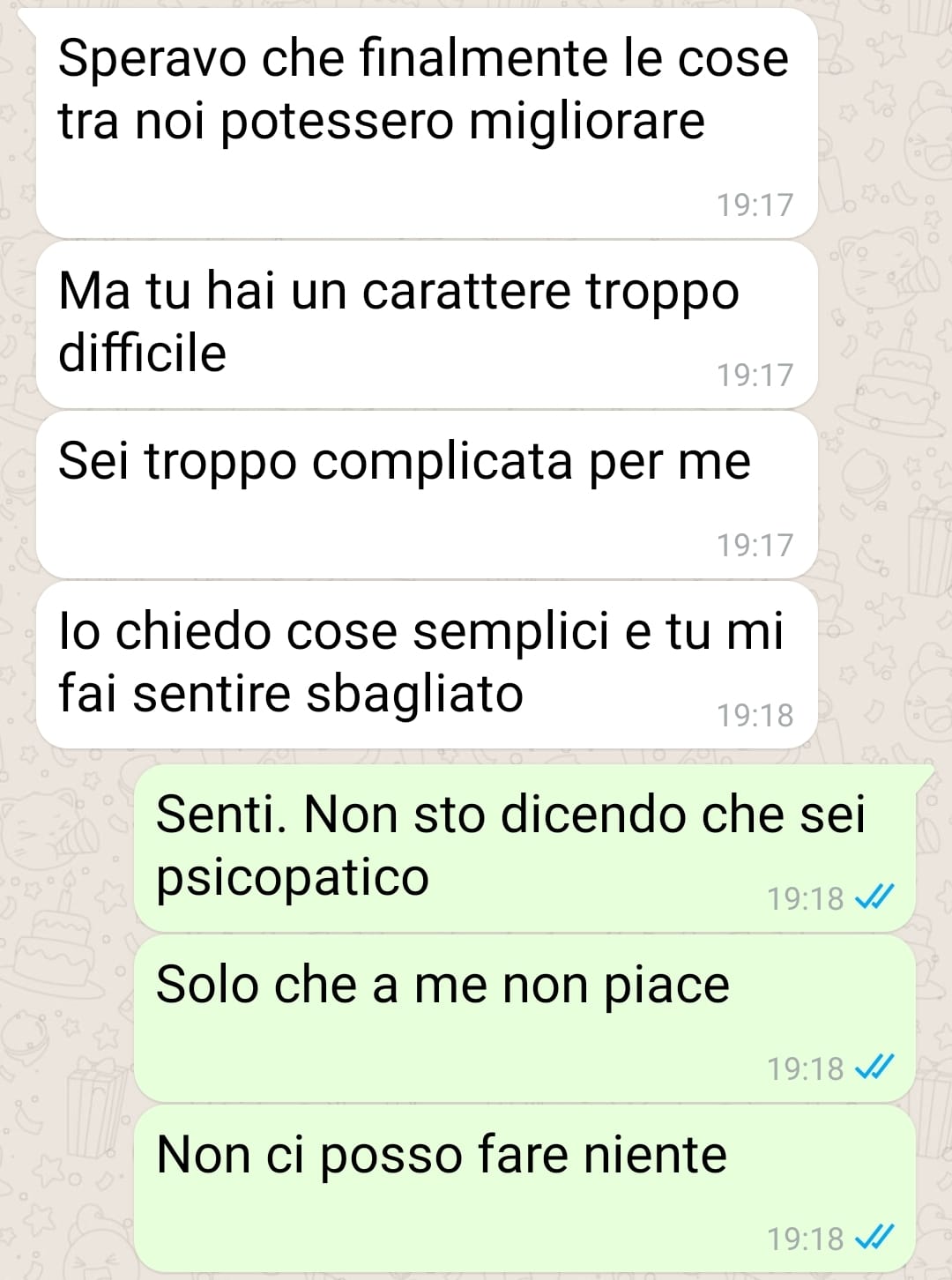Select the green 'Solo che a me non piace' bubble
Screen dimensions: 952x1280
(524, 1018)
